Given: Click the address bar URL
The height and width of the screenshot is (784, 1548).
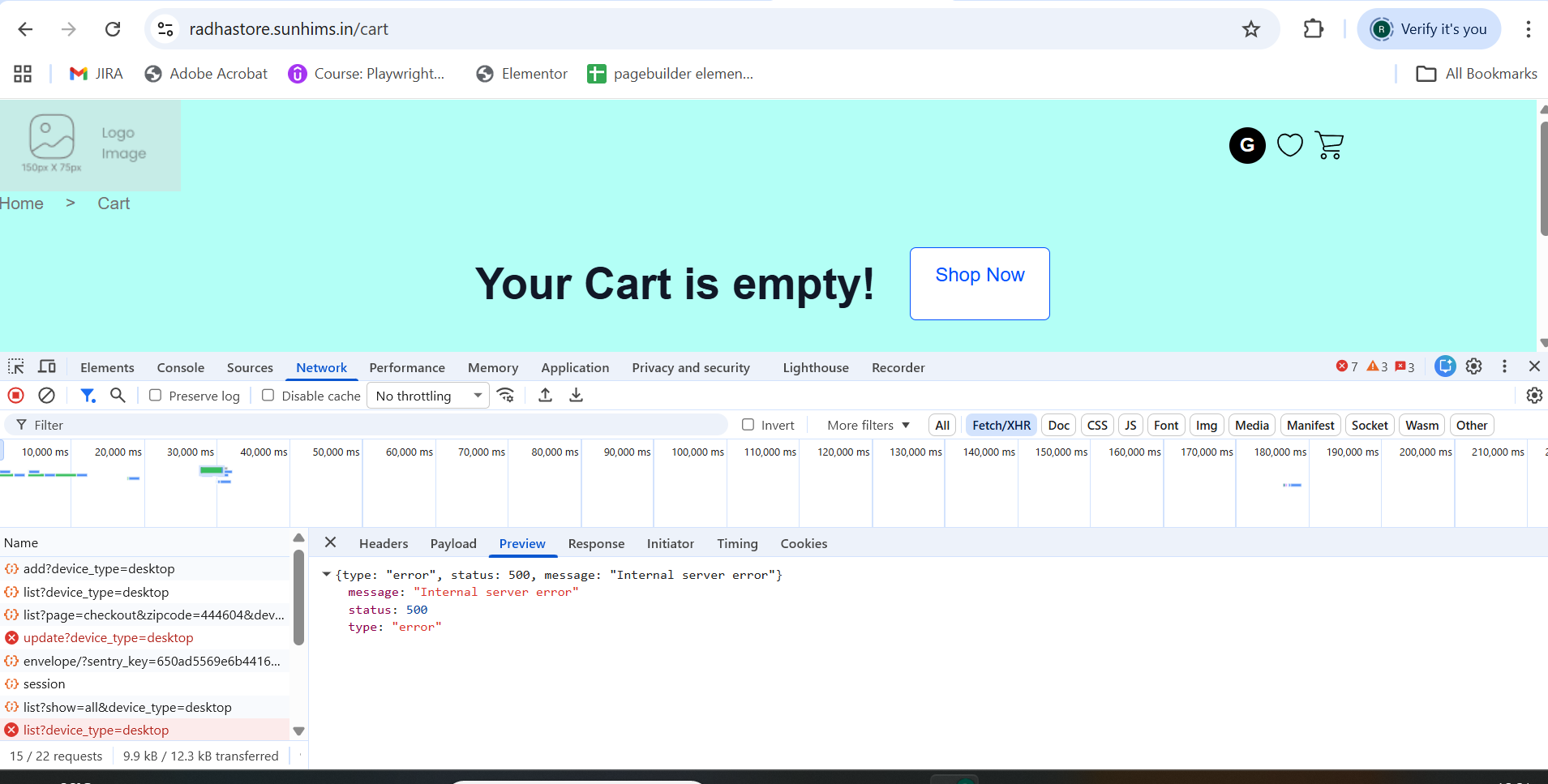Looking at the screenshot, I should [289, 29].
